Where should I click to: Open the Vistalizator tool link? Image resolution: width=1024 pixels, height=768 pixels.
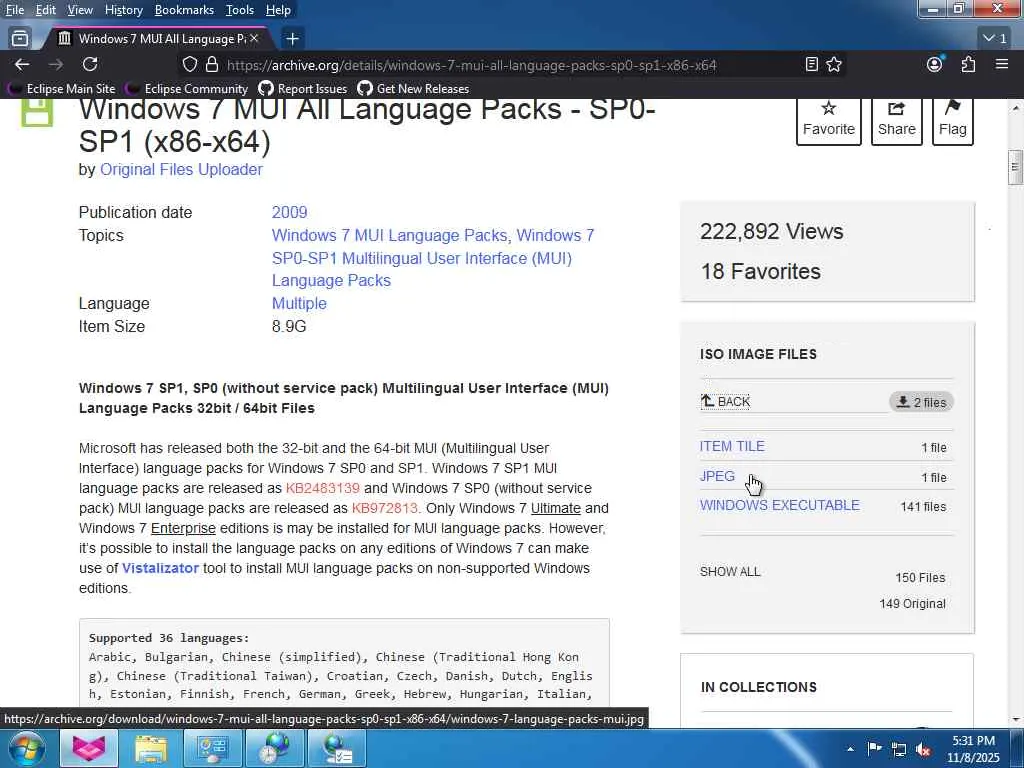coord(160,568)
